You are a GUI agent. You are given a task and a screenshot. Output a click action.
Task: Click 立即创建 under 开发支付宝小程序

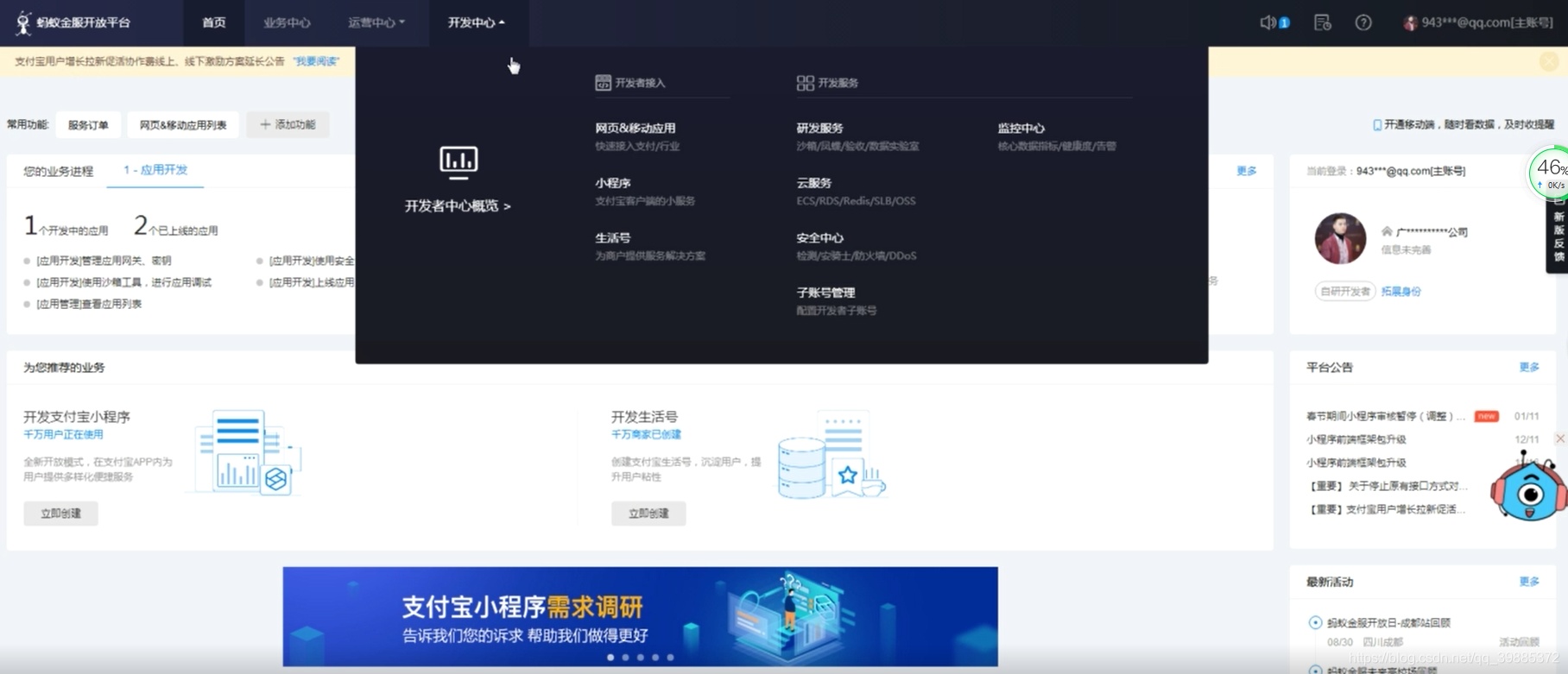coord(61,513)
